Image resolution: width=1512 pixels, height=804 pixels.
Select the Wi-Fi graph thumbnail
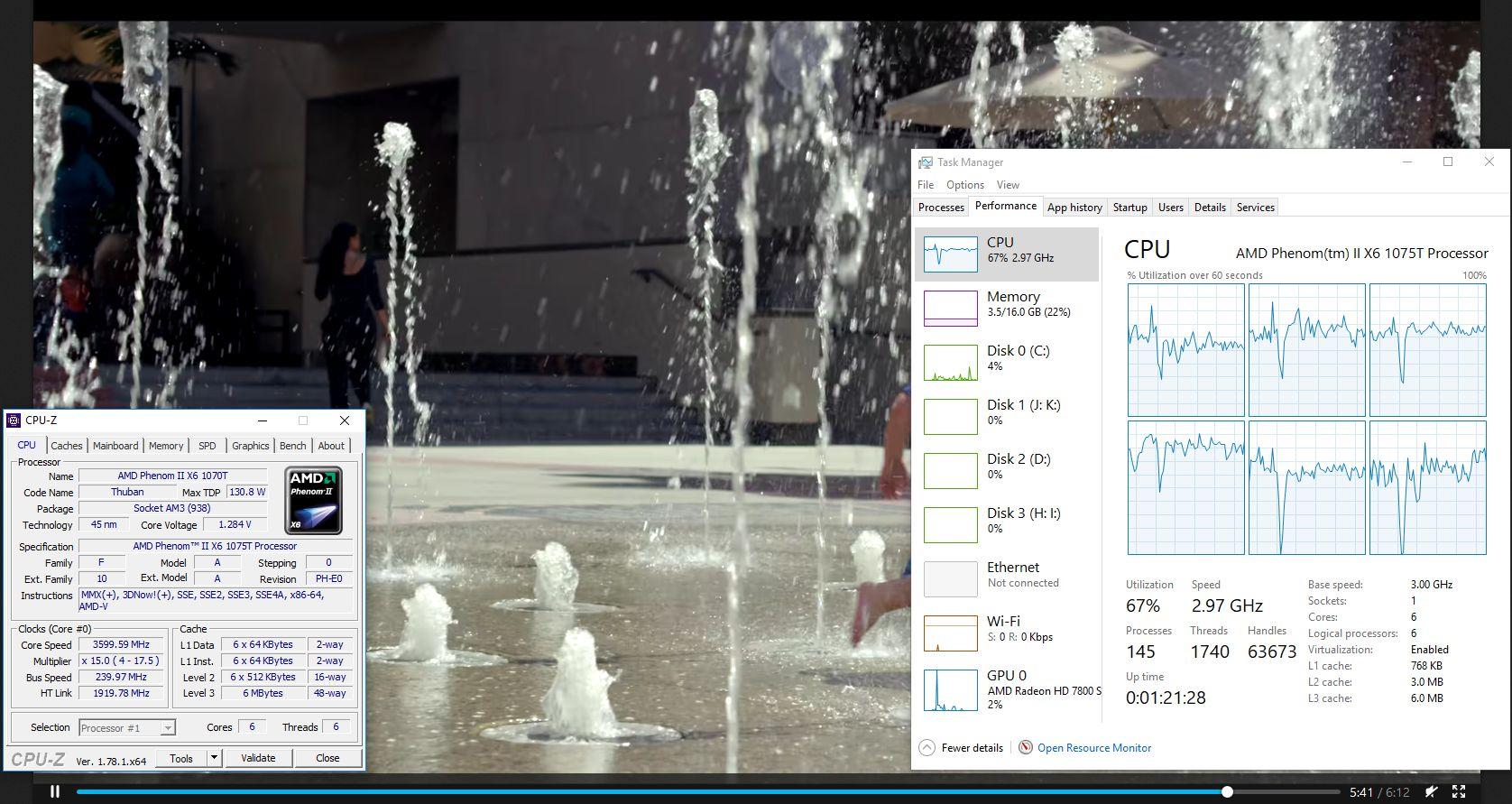pyautogui.click(x=950, y=633)
